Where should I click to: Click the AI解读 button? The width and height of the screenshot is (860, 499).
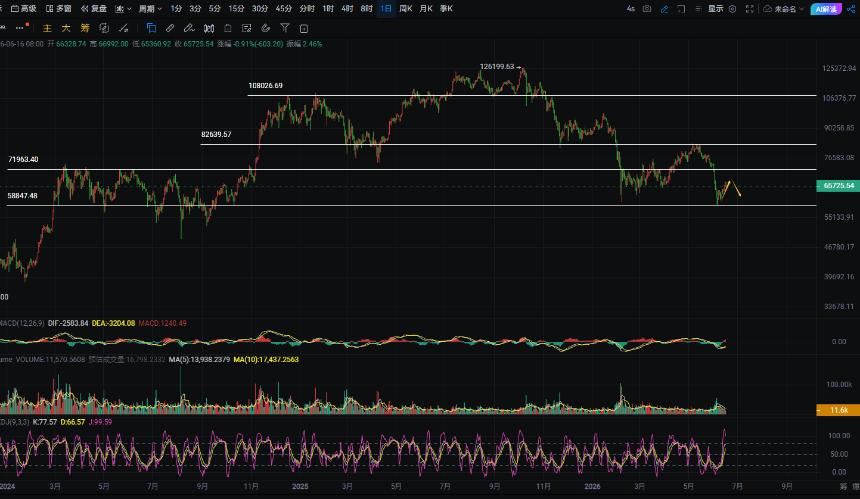(x=826, y=9)
